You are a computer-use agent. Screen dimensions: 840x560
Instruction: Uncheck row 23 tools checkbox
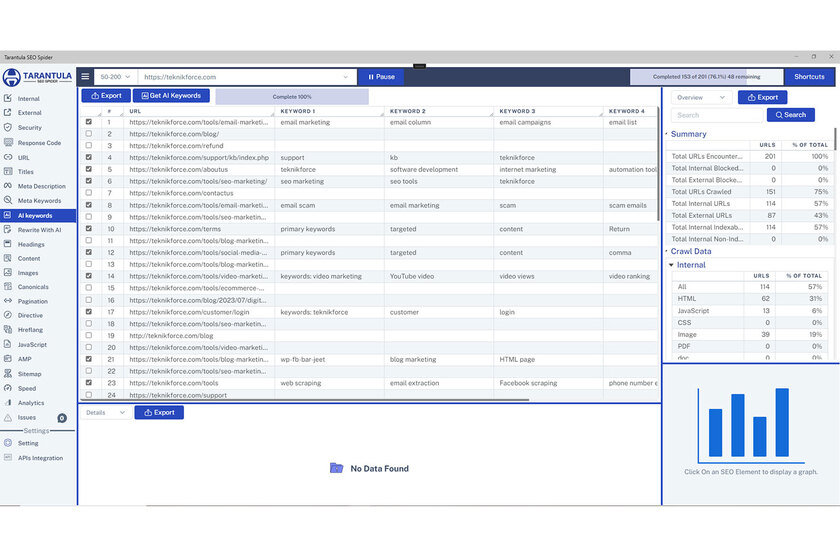click(x=88, y=383)
